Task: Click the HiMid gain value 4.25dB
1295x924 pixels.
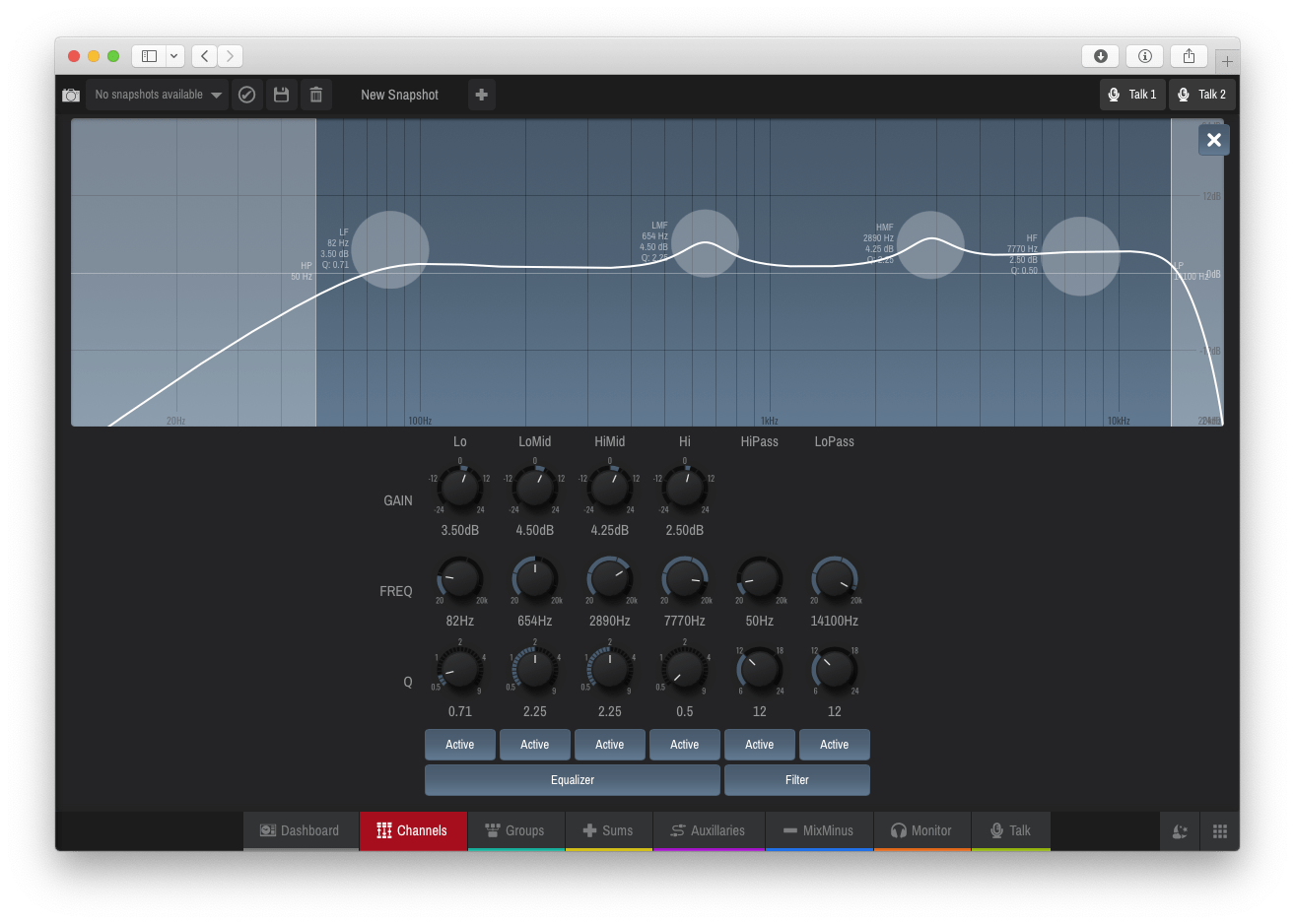Action: 610,530
